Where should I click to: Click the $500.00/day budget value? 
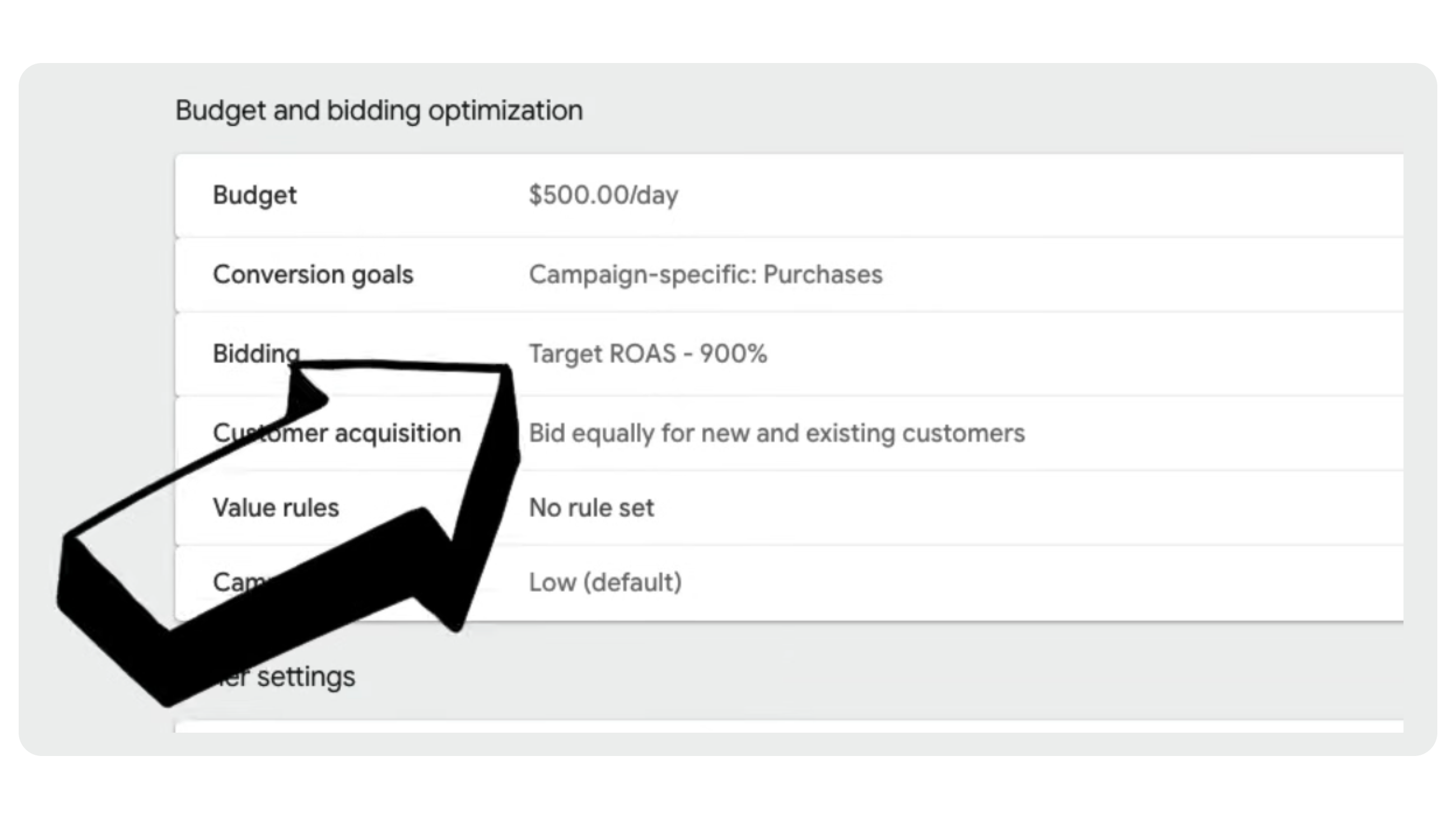coord(603,195)
